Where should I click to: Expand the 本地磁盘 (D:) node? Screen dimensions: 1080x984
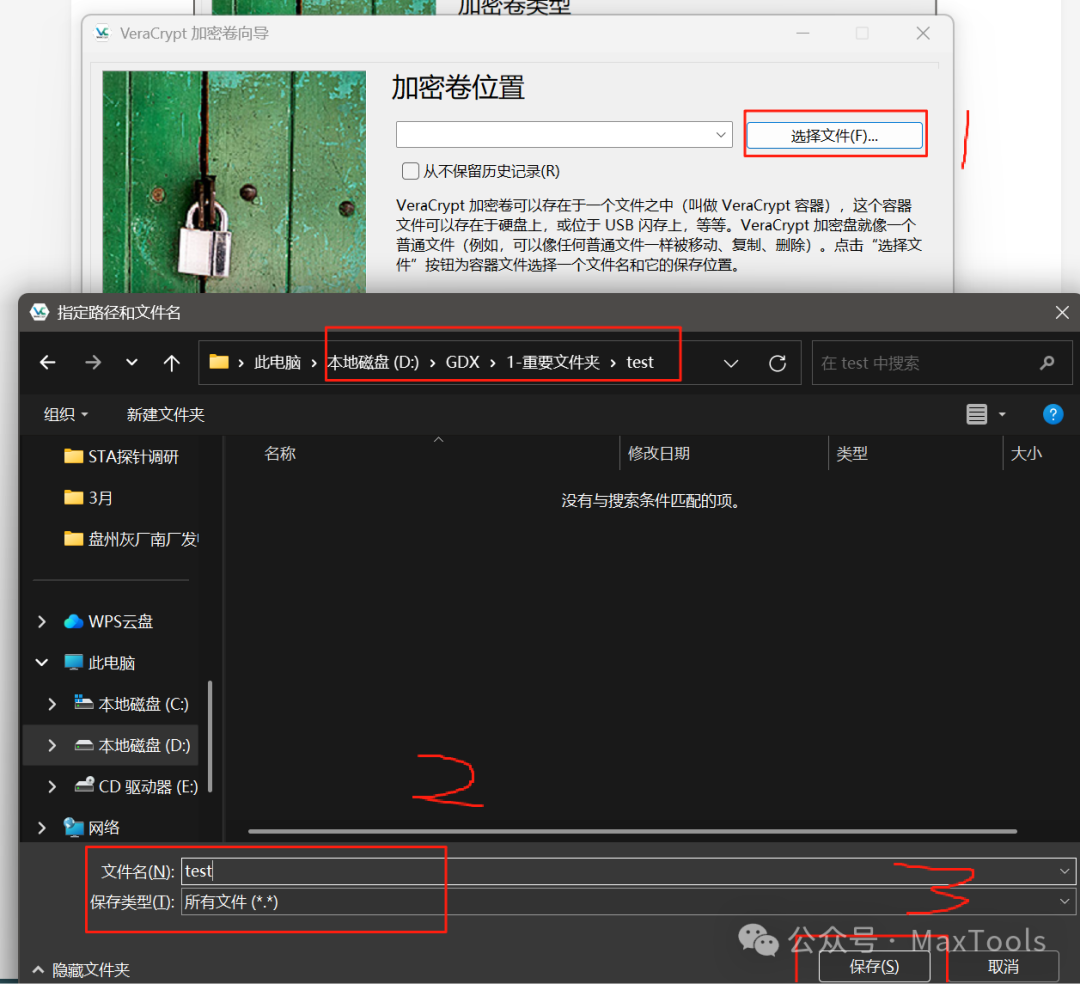[x=52, y=745]
